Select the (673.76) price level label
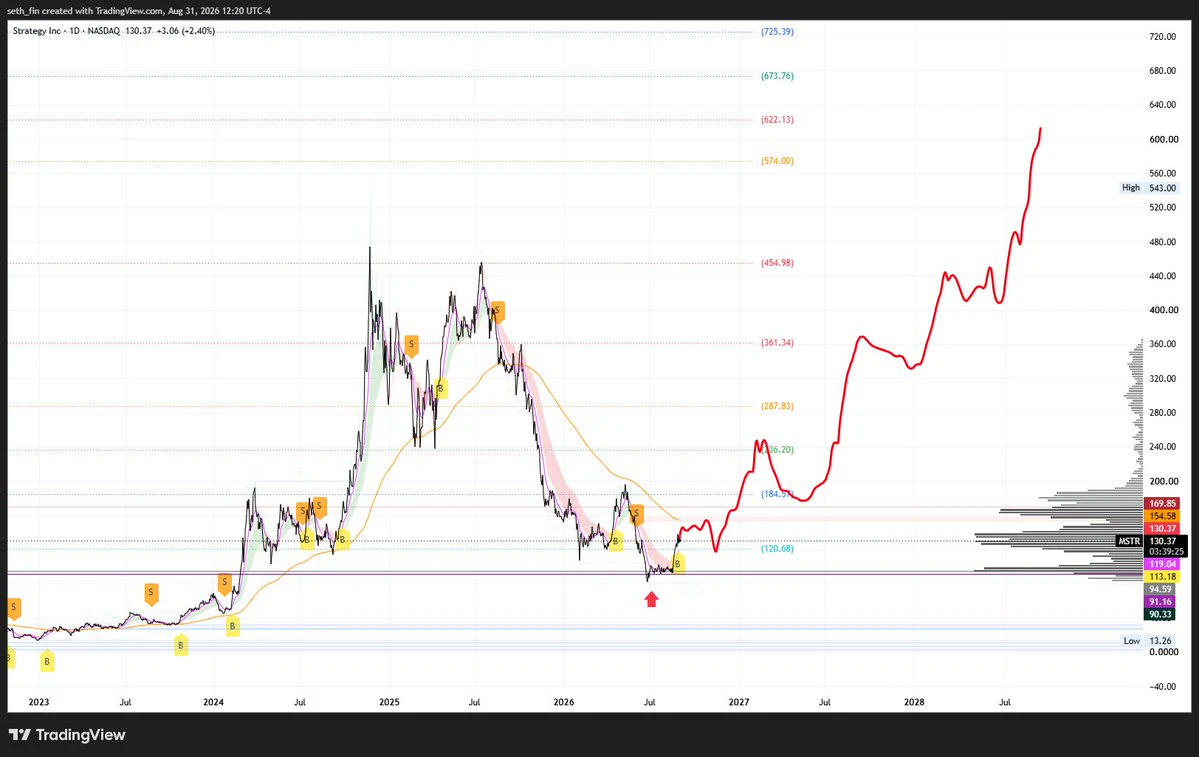Screen dimensions: 1199x757 pos(777,76)
